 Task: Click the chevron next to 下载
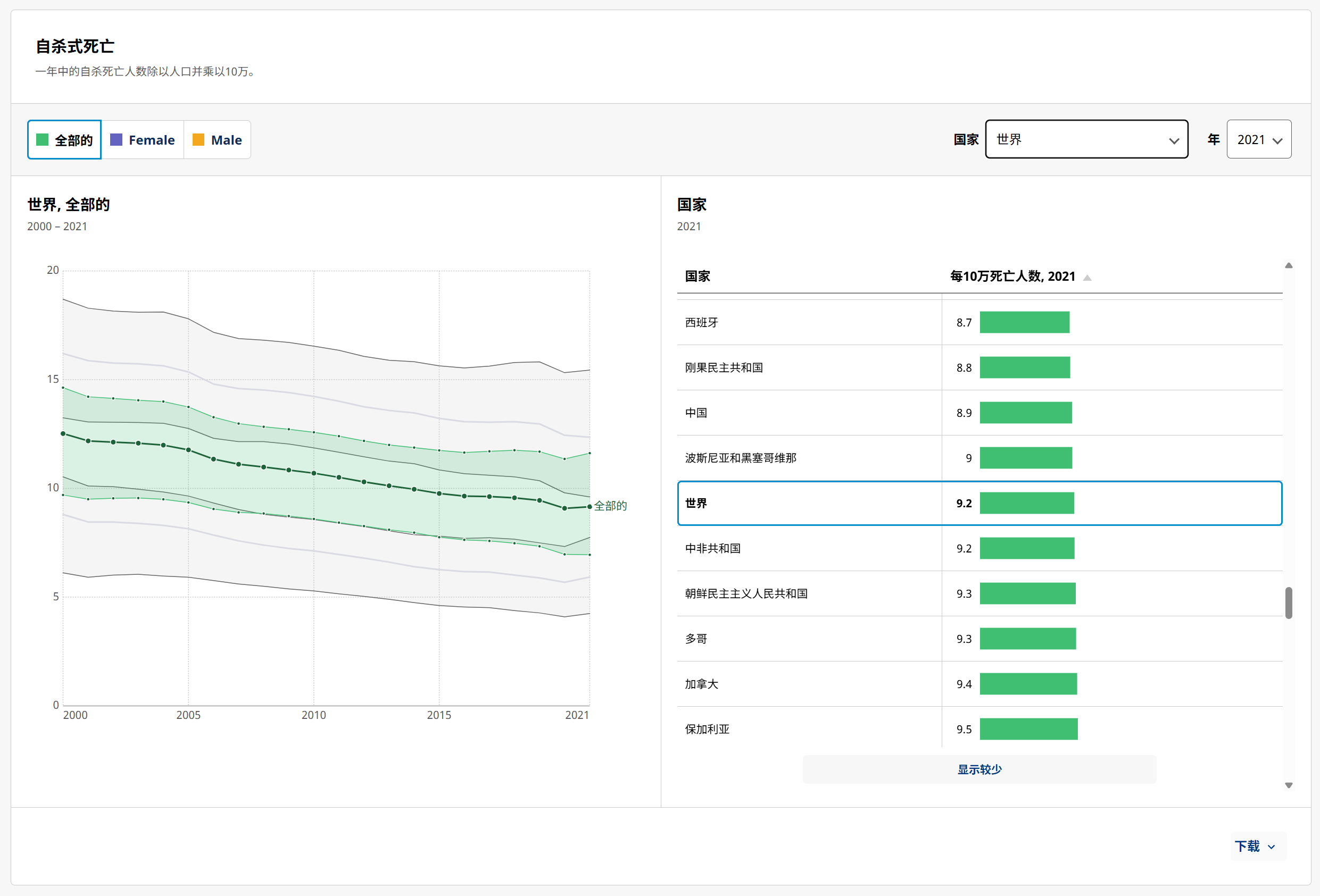point(1271,847)
